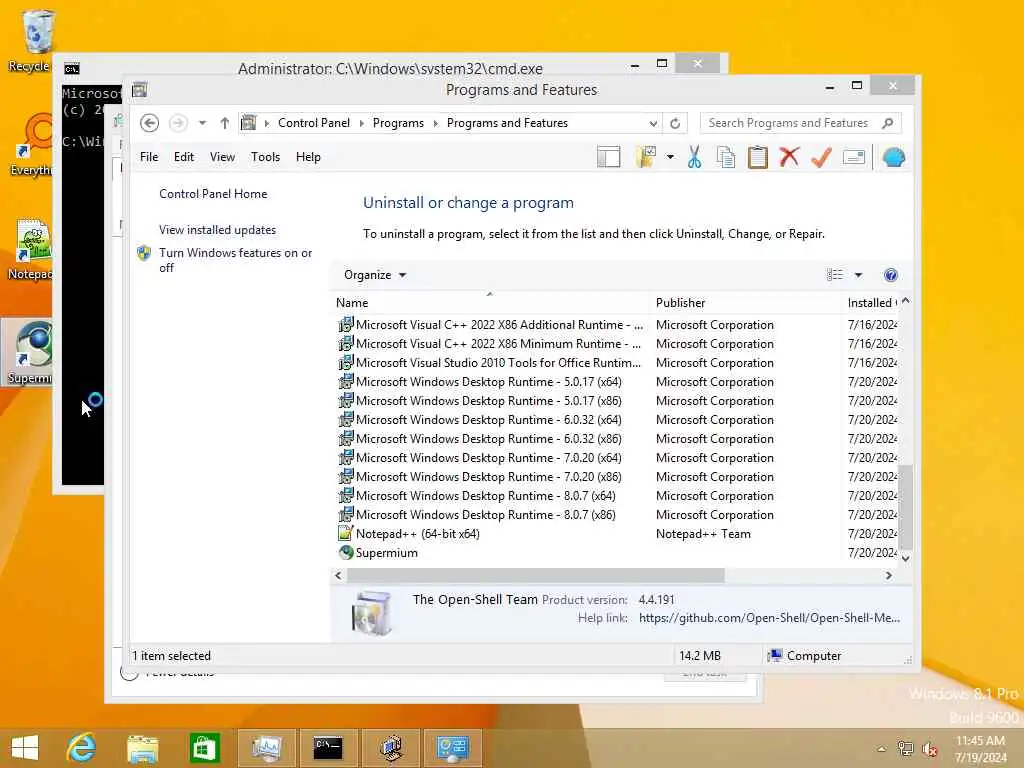
Task: Click the horizontal scrollbar in program list
Action: click(536, 575)
